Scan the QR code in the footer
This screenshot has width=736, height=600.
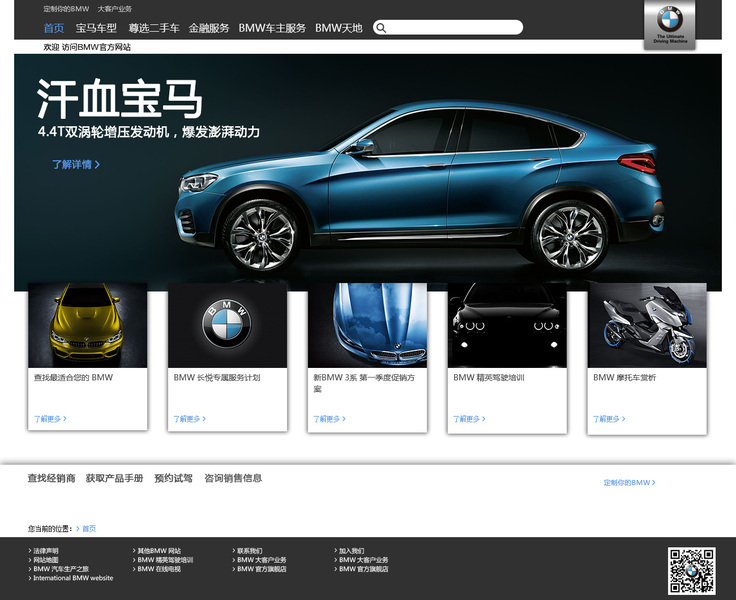[692, 570]
